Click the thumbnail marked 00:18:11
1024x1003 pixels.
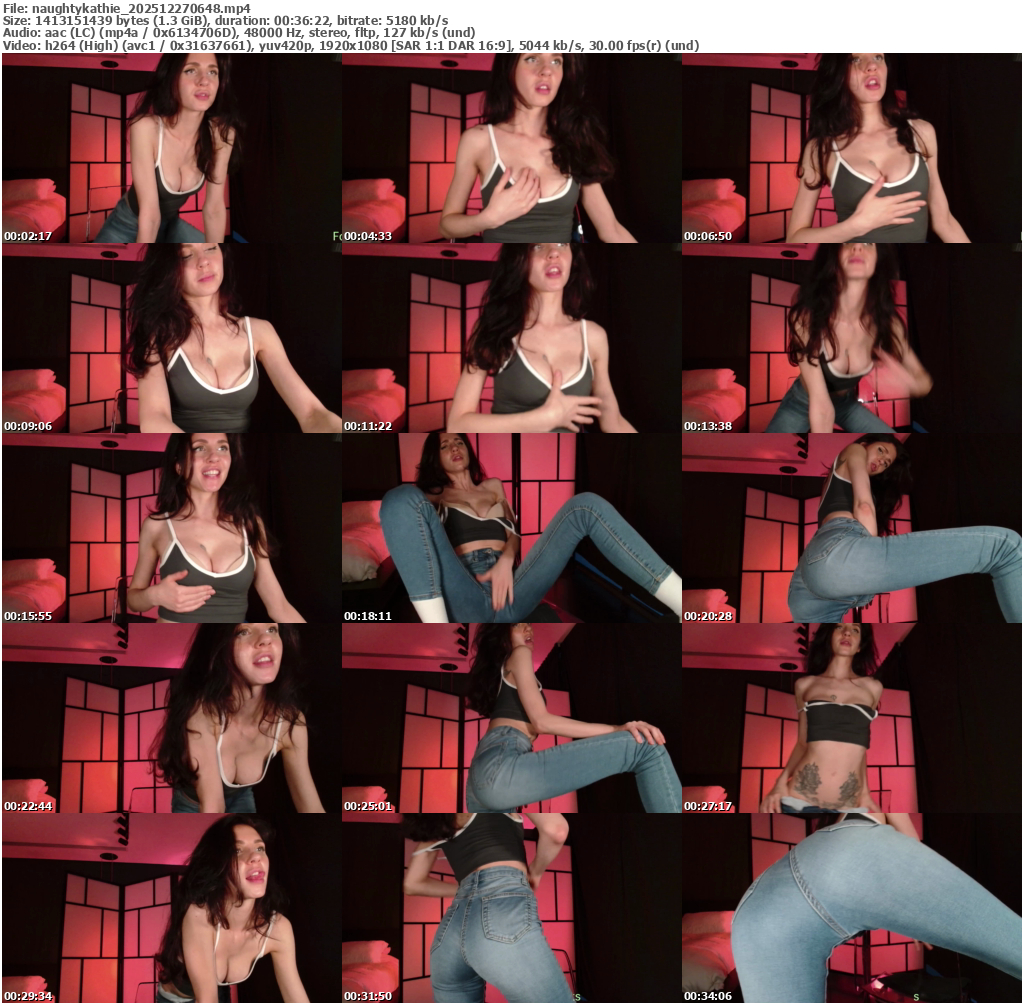point(511,528)
